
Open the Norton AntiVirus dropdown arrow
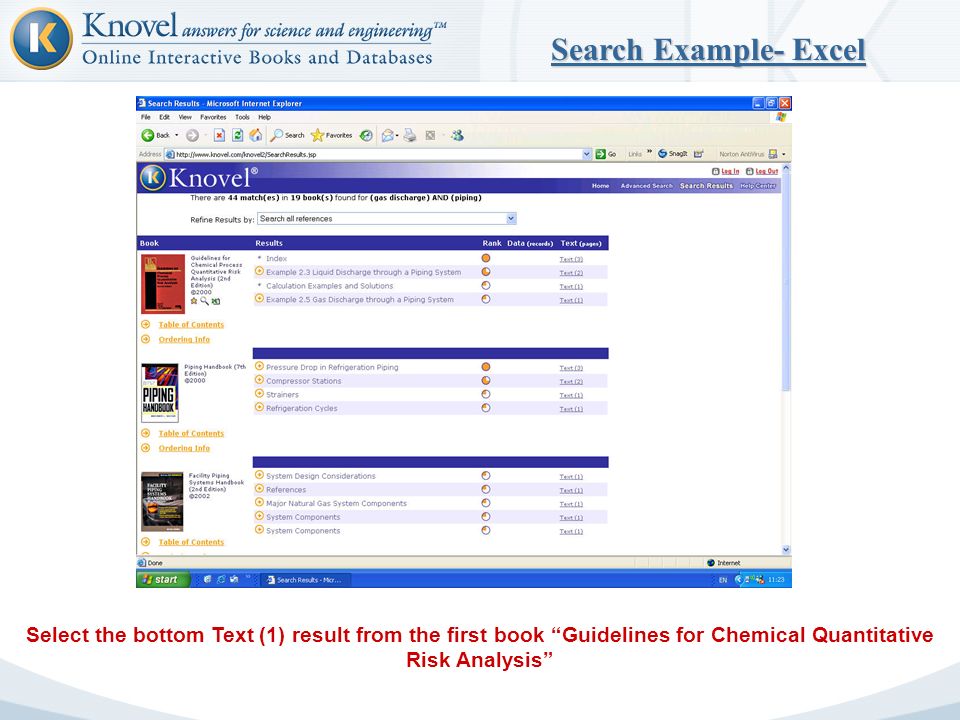tap(784, 154)
